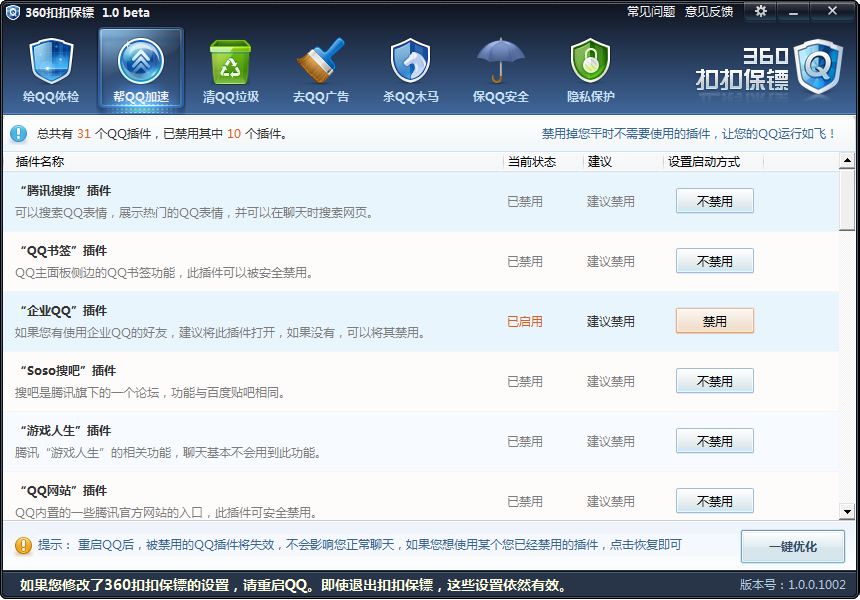Click 插件名称 column header

pos(39,161)
